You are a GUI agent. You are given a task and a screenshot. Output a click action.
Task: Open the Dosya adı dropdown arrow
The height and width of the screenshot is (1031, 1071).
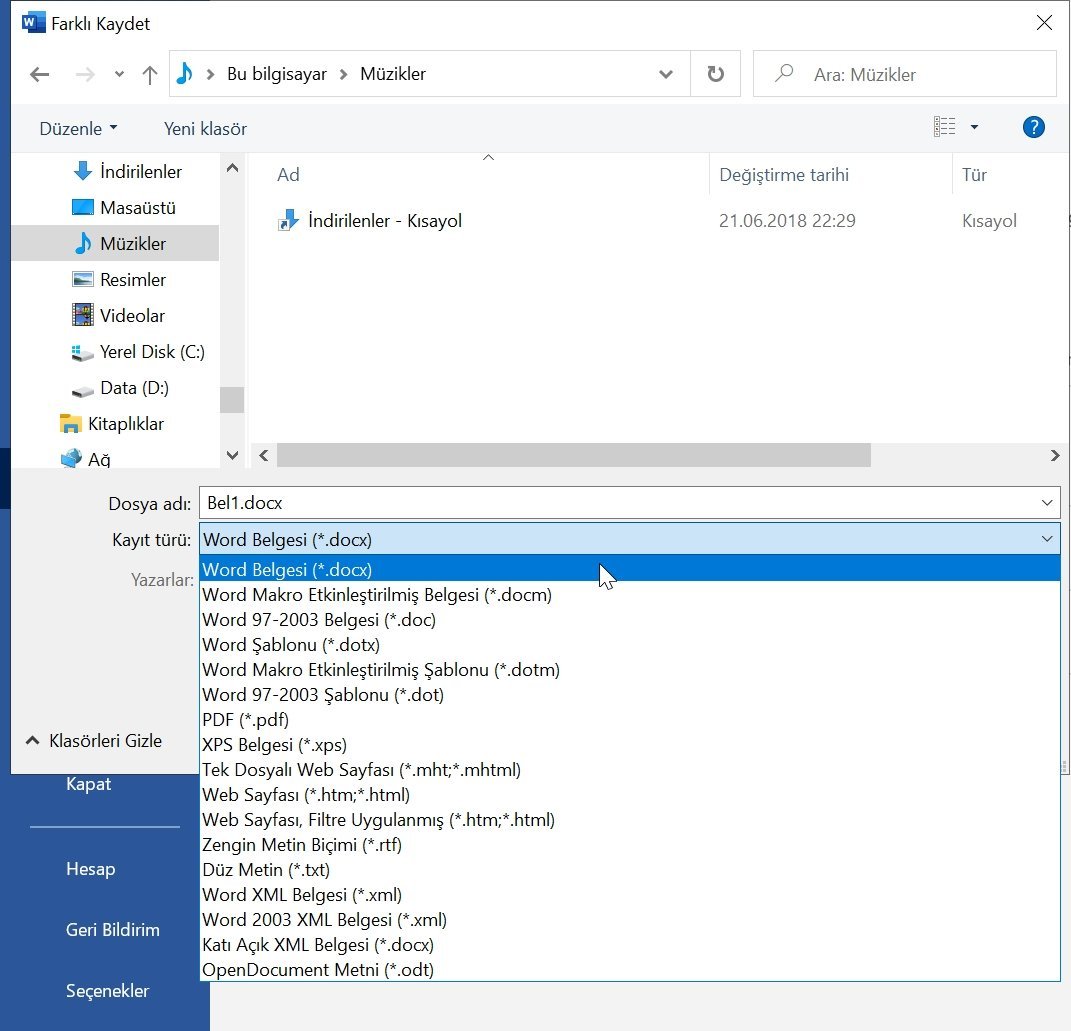coord(1047,503)
